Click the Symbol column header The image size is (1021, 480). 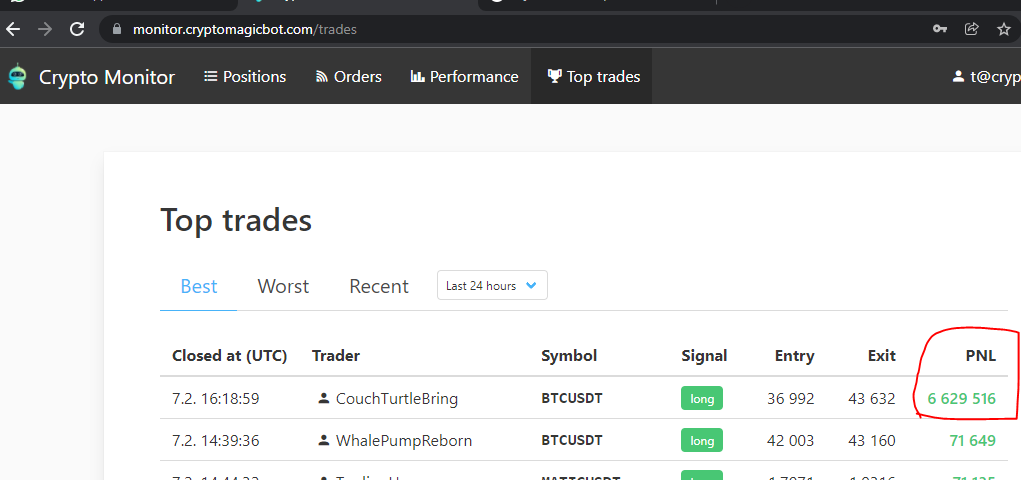569,356
